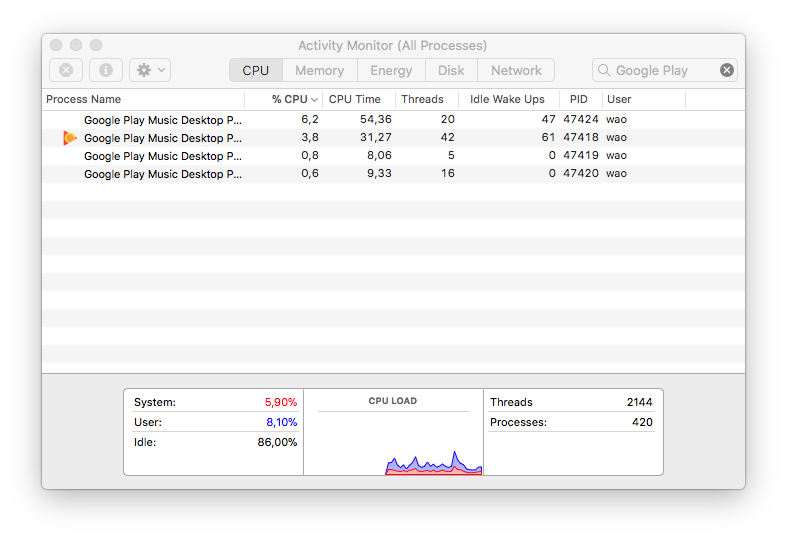Click the total Threads count 2144

(x=639, y=402)
